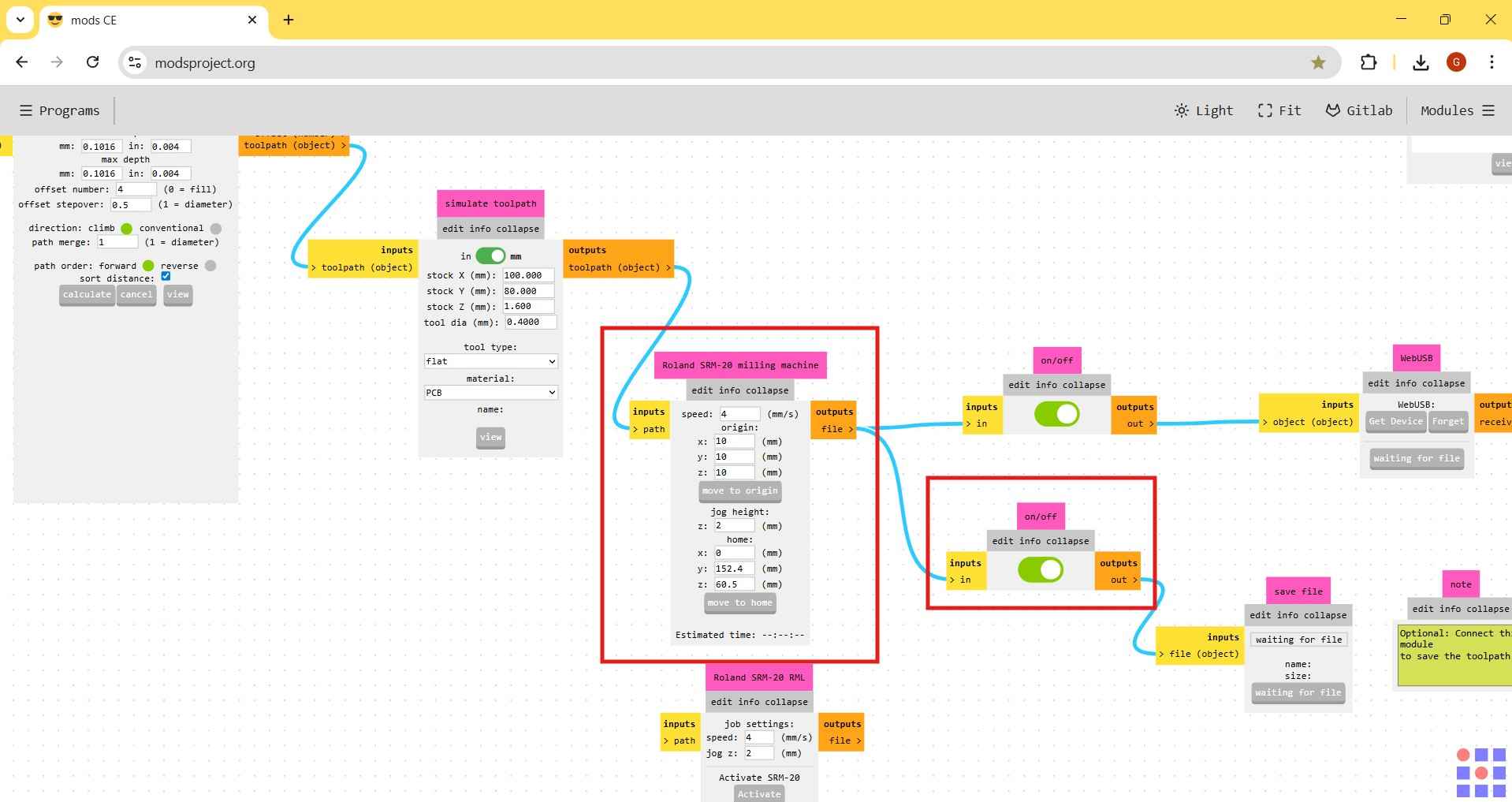Open the material dropdown showing PCB
Image resolution: width=1512 pixels, height=802 pixels.
point(490,393)
